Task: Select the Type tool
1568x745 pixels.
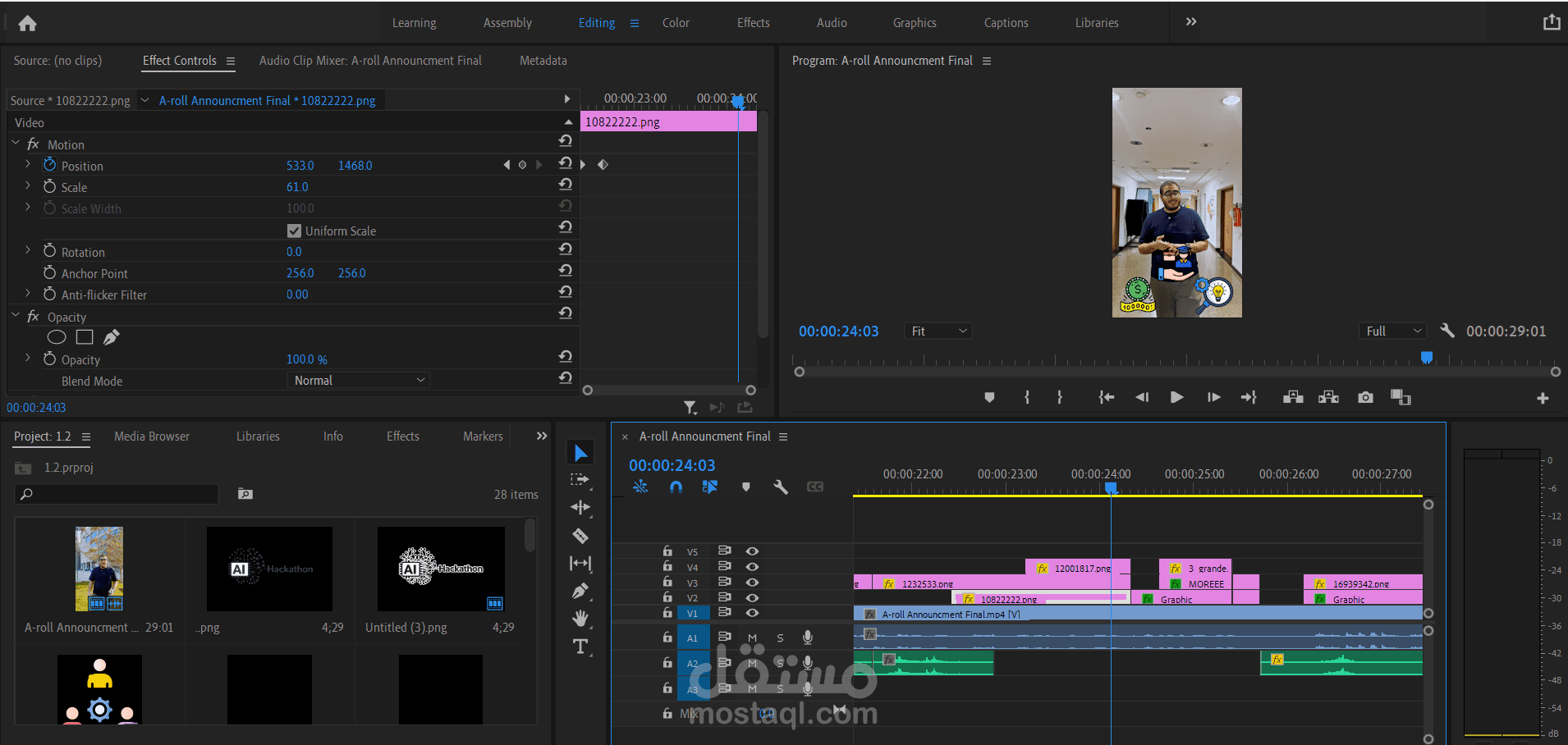Action: [x=580, y=647]
